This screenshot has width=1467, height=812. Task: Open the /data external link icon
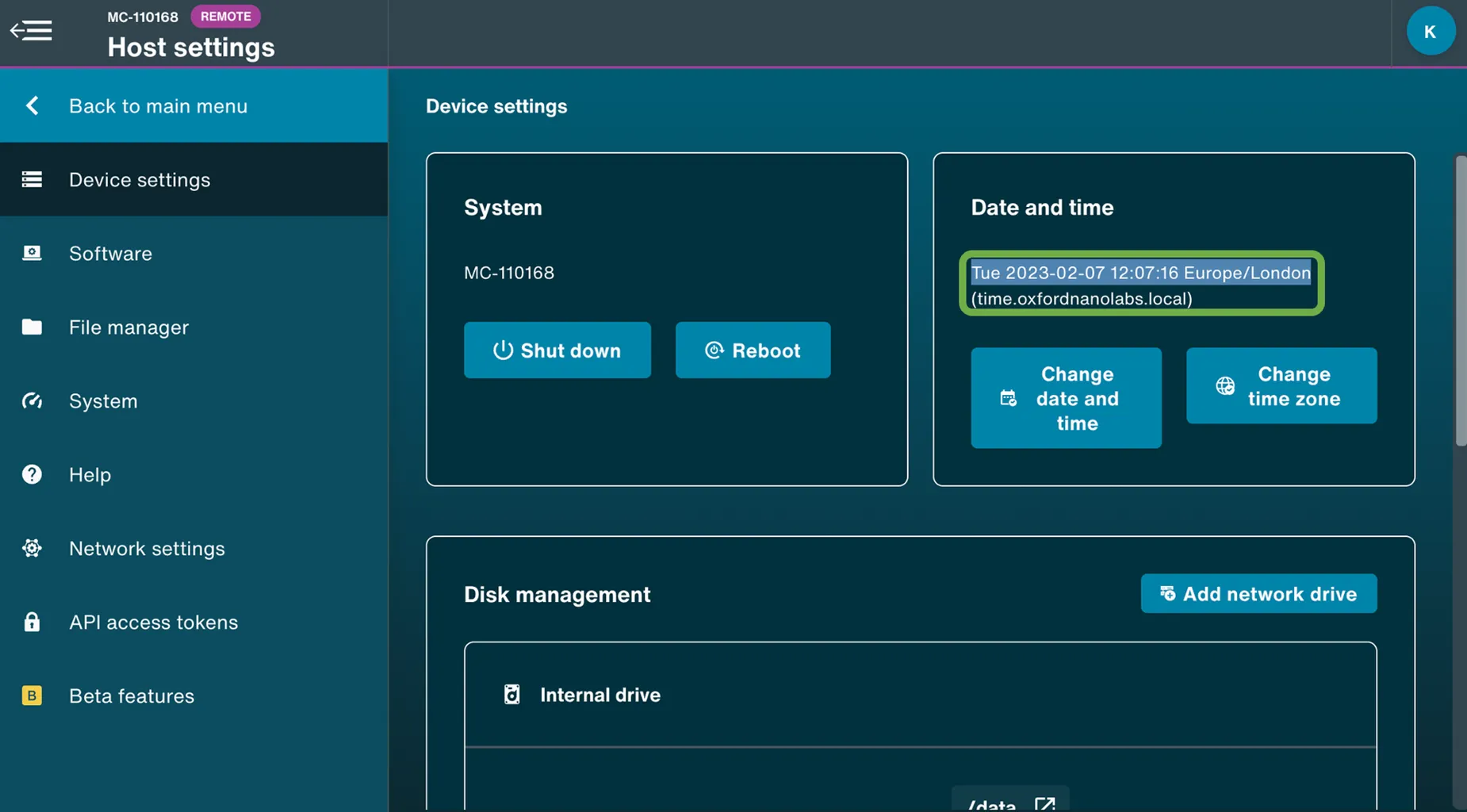click(x=1044, y=802)
